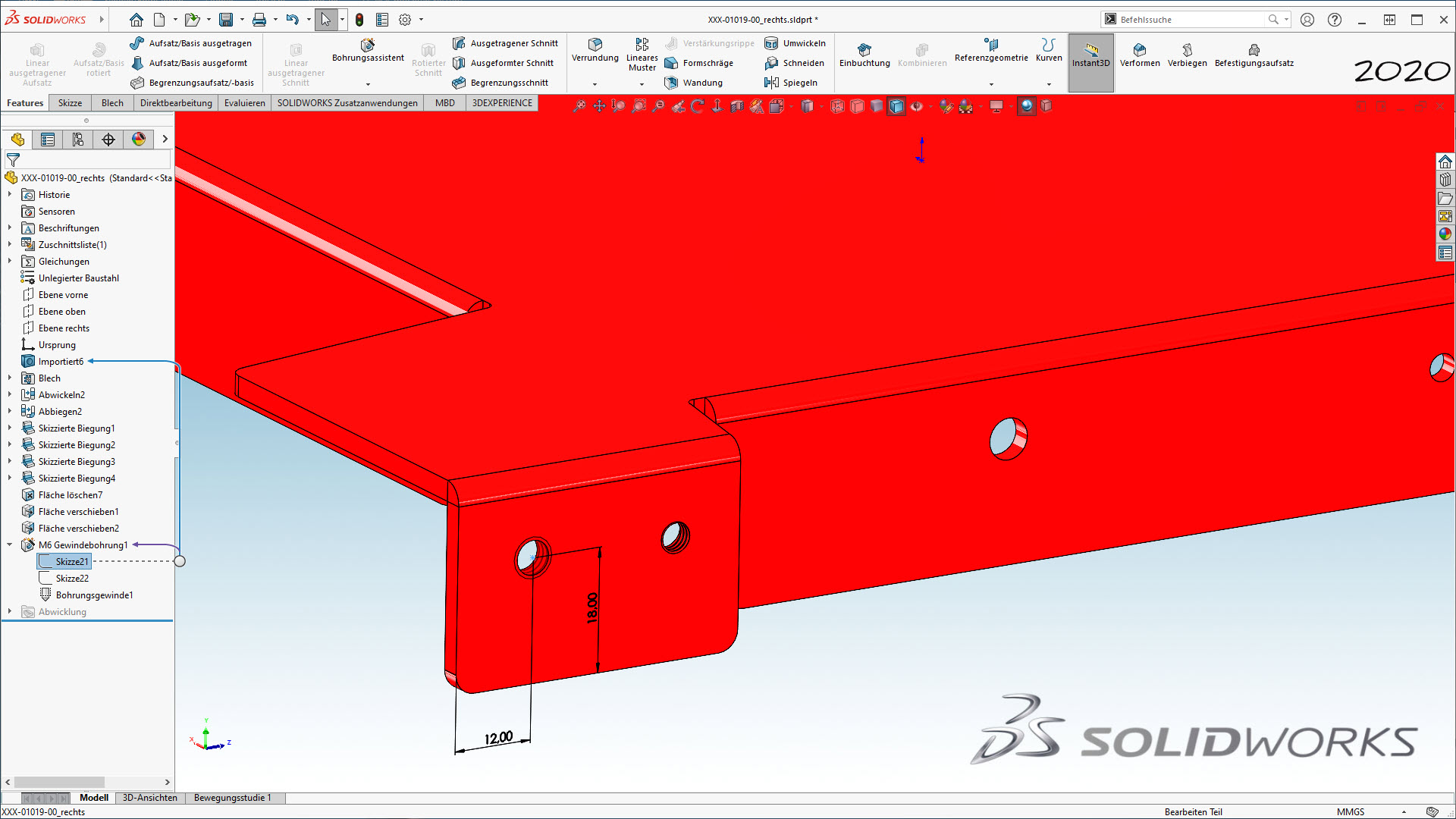Click the MMGS unit system in status bar
Screen dimensions: 1456x819
point(1351,812)
